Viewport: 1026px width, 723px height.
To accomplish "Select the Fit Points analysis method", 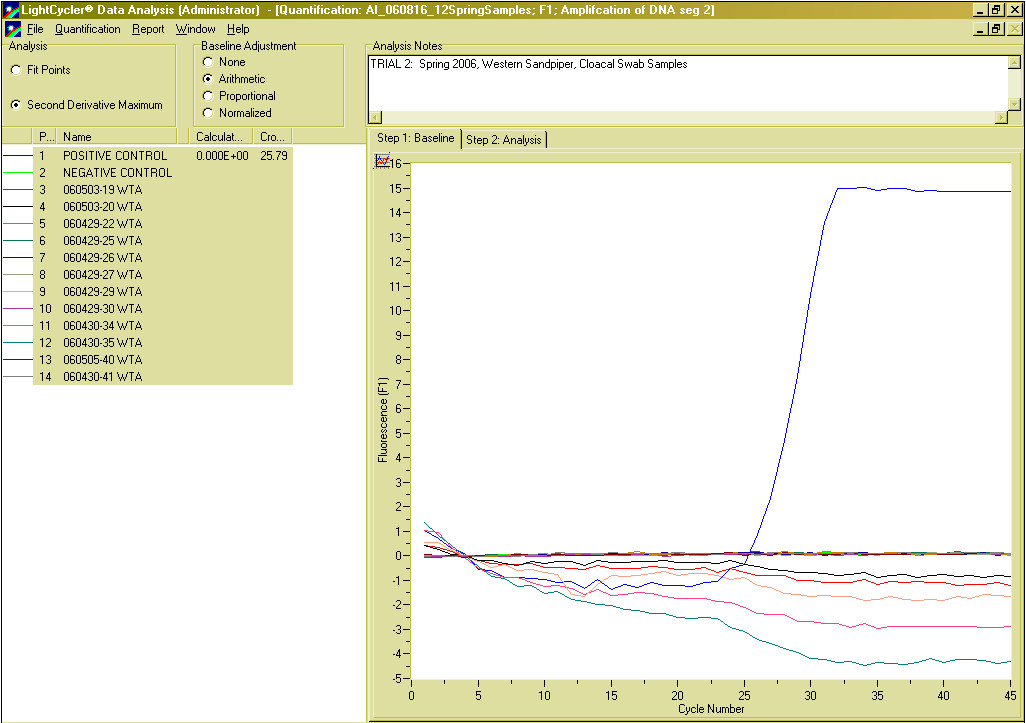I will 16,70.
